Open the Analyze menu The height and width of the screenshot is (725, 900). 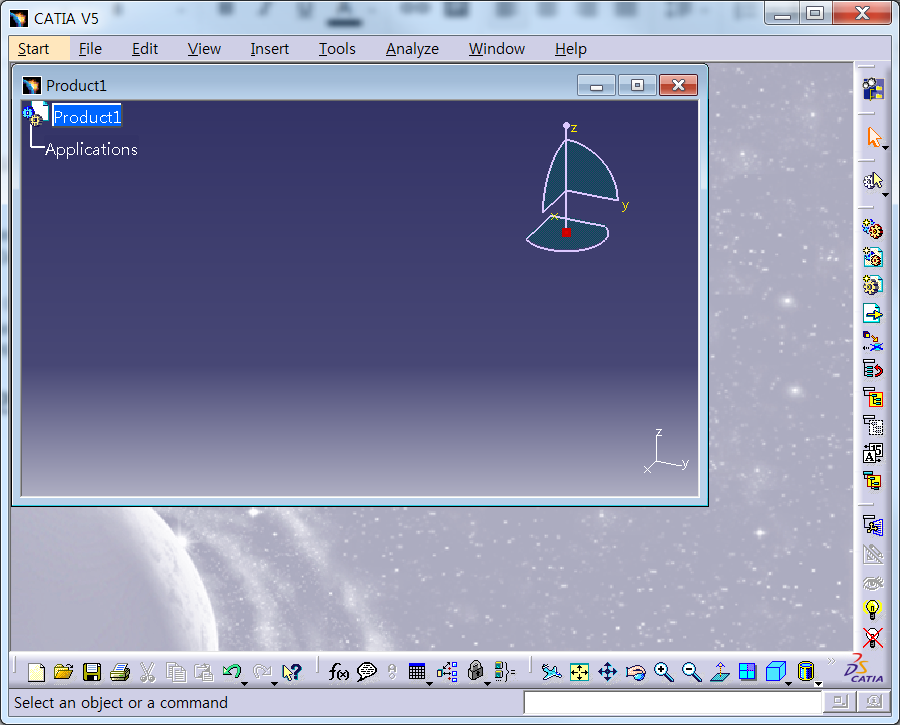coord(412,49)
